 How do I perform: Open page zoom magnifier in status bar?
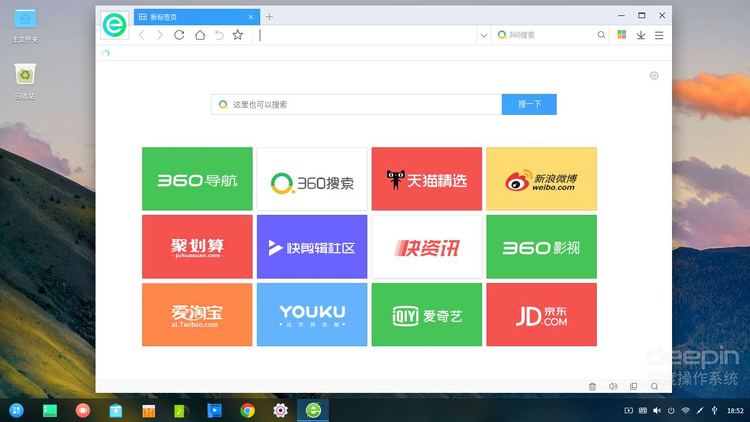tap(654, 386)
